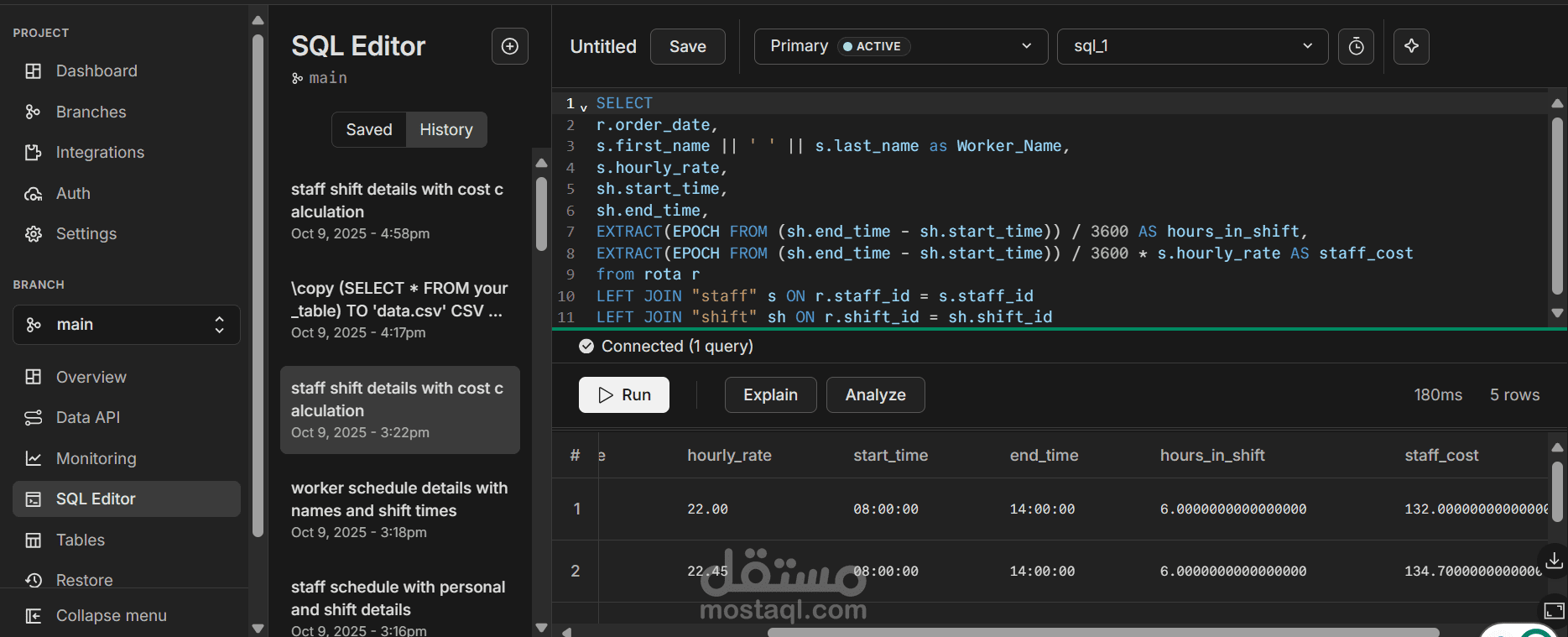Select the 134.70 staff cost cell
This screenshot has width=1568, height=637.
(1474, 572)
